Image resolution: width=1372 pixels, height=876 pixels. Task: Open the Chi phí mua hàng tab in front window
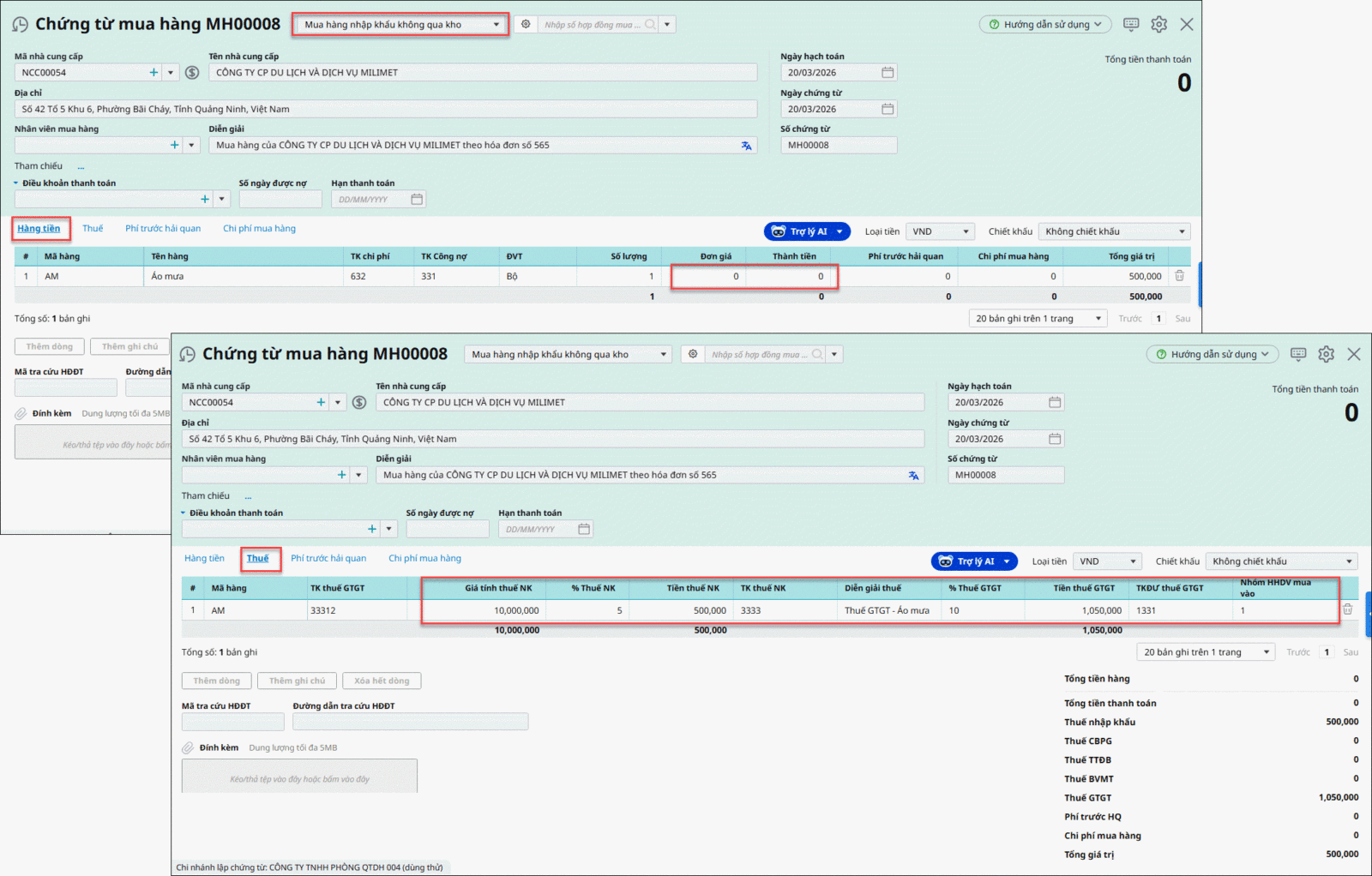[424, 558]
